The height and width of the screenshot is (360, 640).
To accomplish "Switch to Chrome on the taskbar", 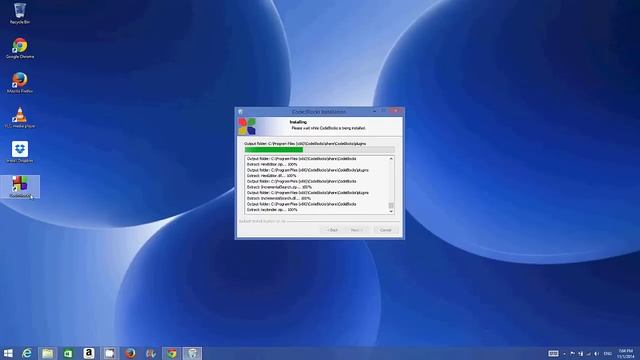I will [172, 353].
